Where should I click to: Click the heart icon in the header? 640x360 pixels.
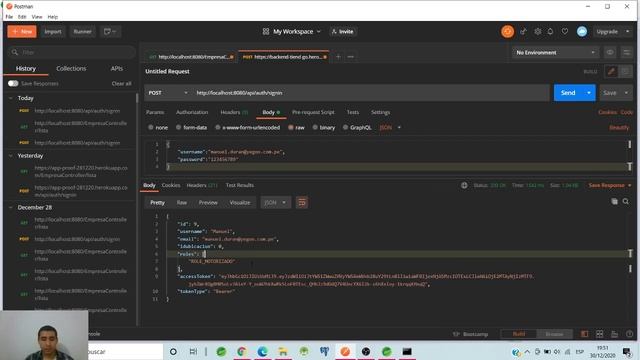(x=564, y=31)
